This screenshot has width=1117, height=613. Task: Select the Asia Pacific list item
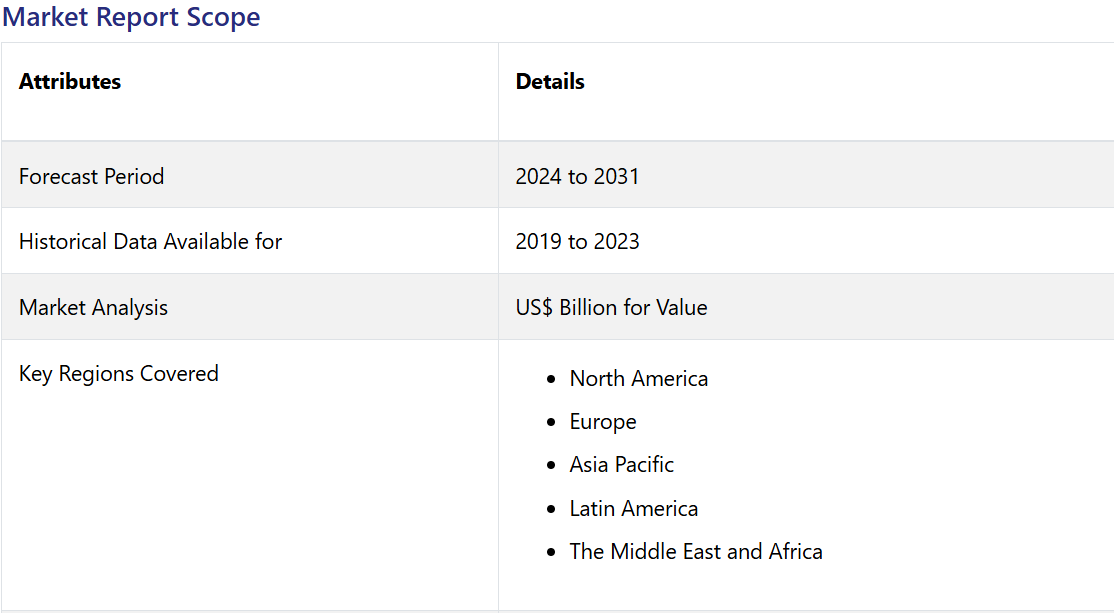pyautogui.click(x=621, y=465)
